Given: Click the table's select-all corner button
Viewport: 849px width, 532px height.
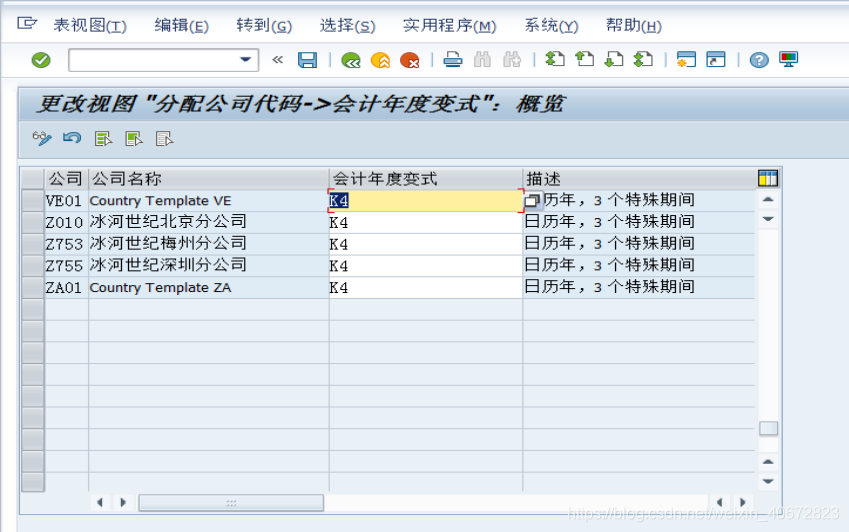Looking at the screenshot, I should pos(32,178).
